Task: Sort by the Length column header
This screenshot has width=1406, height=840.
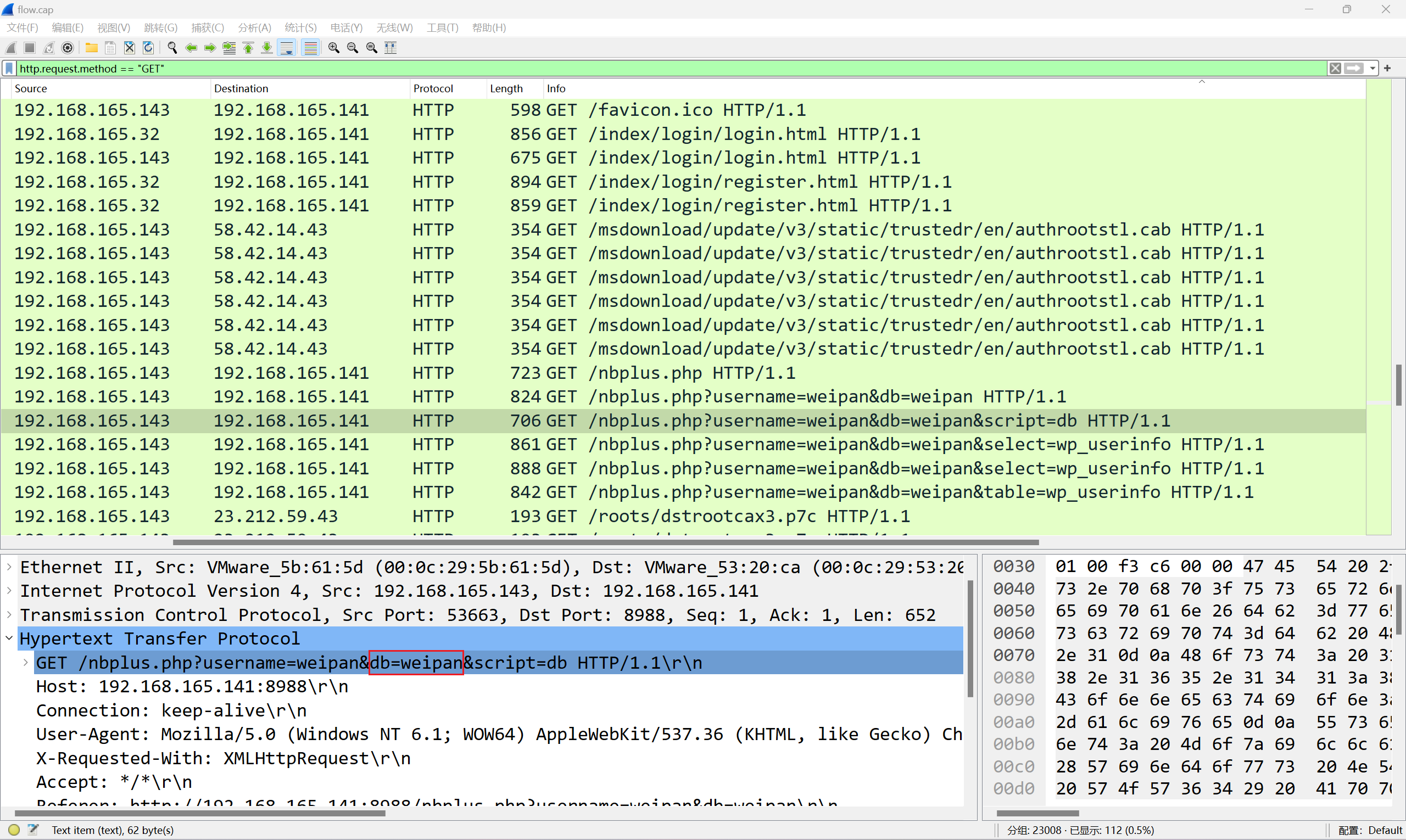Action: click(515, 88)
